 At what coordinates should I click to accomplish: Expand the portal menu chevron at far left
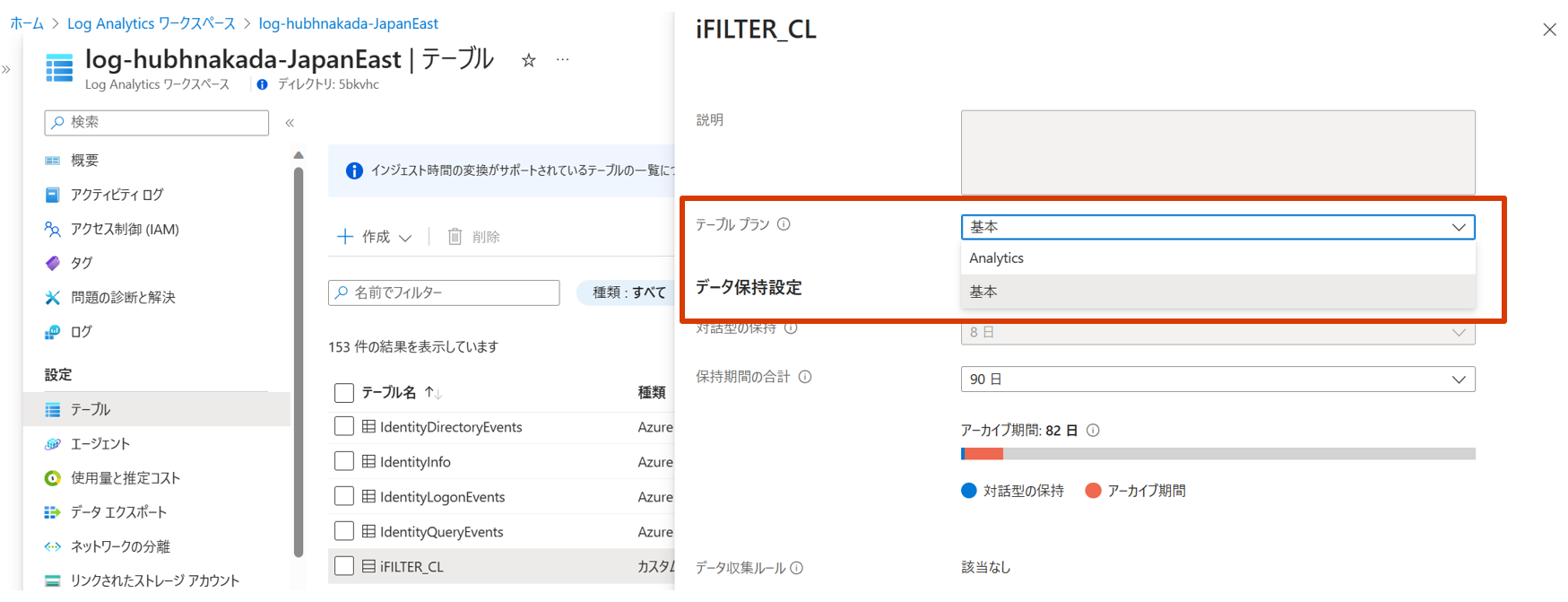6,69
